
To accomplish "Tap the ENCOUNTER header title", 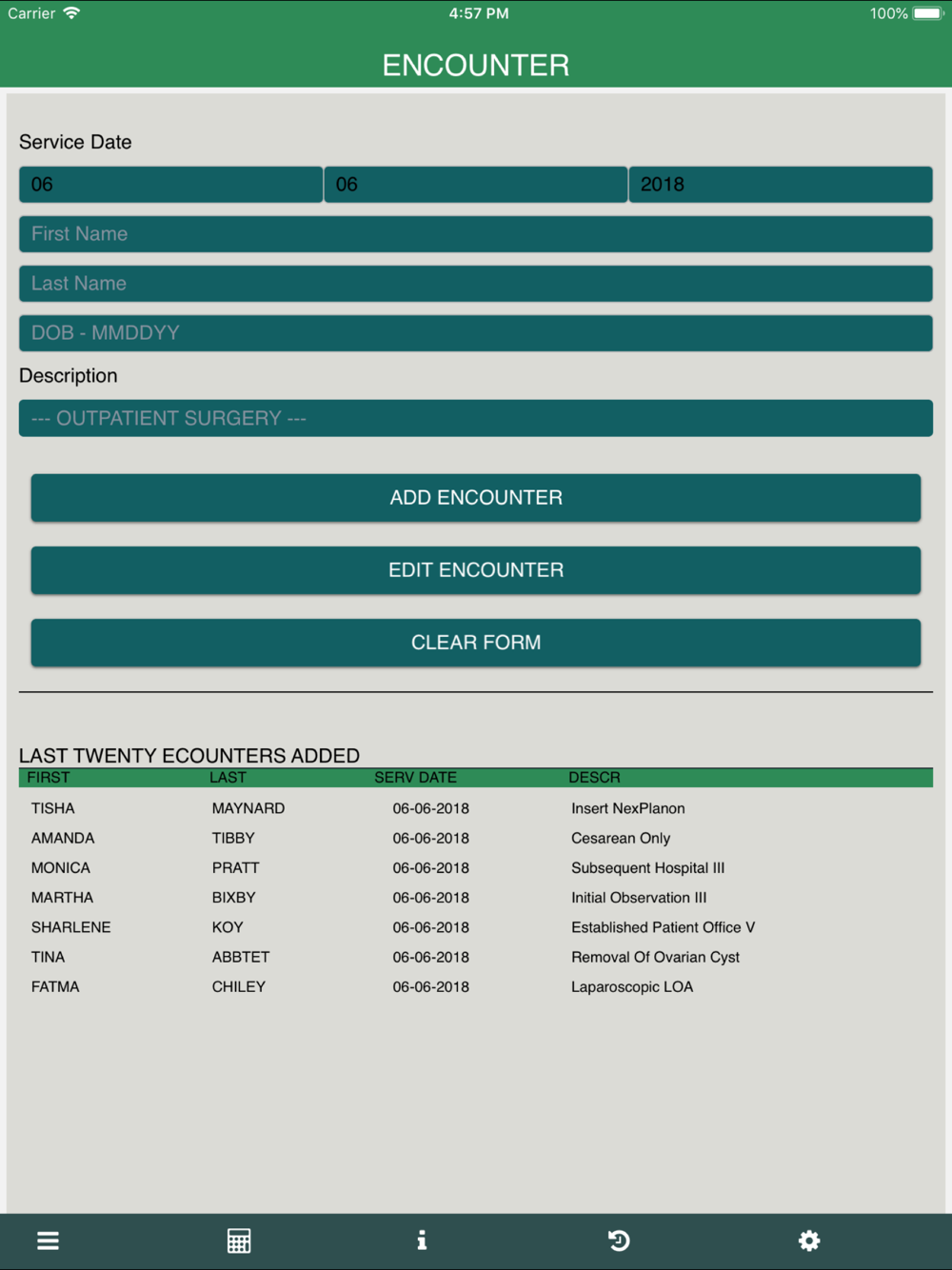I will [476, 65].
